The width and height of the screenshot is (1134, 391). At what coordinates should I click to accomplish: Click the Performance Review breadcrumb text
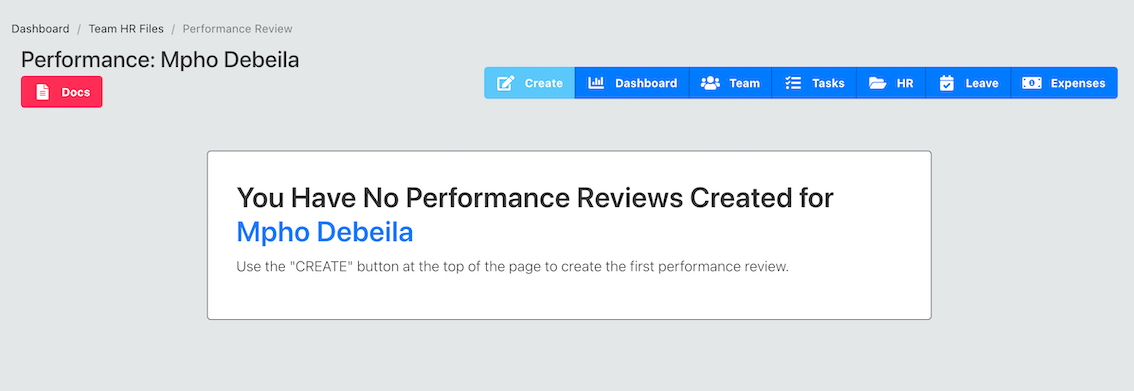click(x=237, y=29)
